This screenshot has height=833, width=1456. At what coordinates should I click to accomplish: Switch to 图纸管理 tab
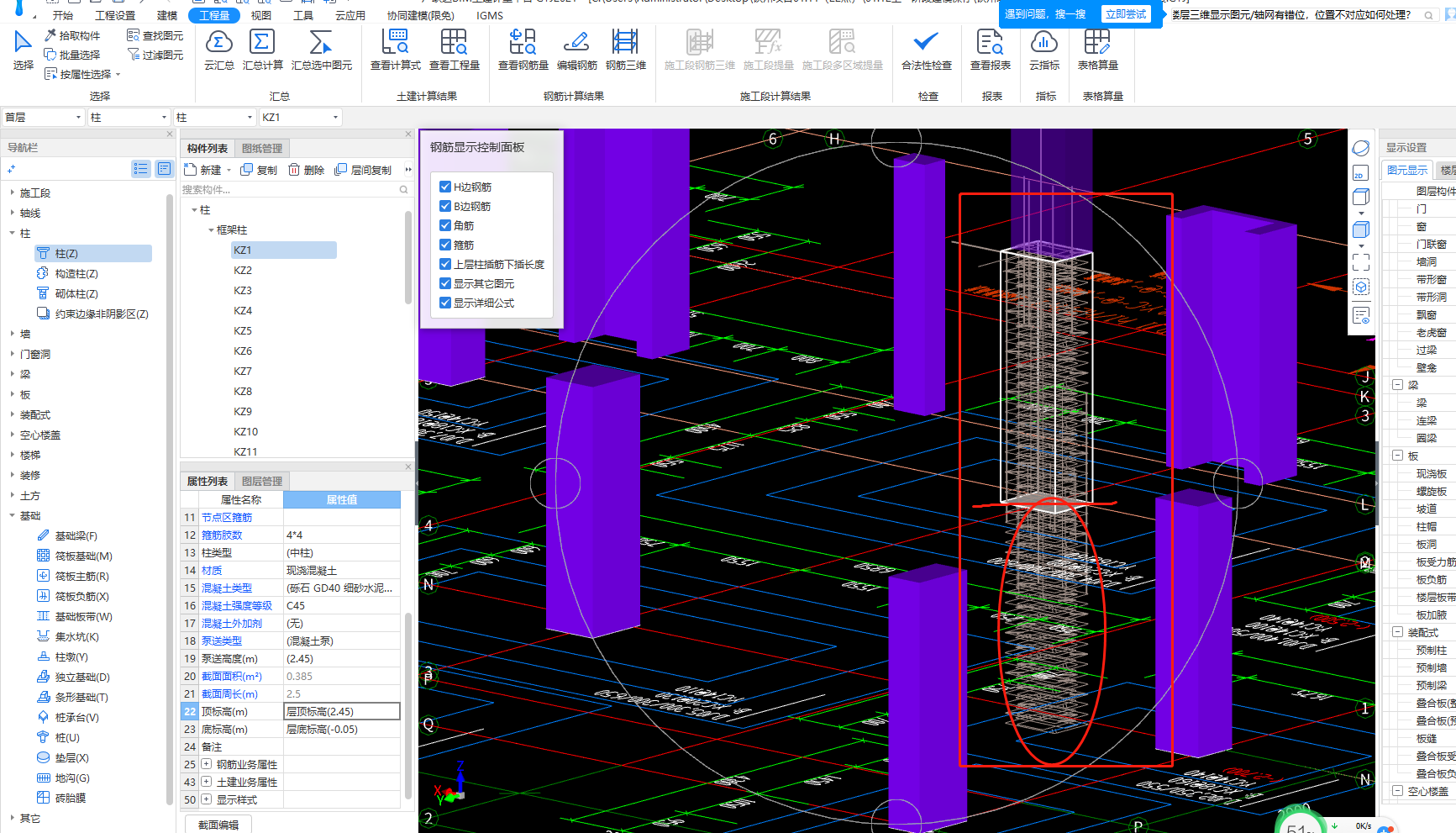(x=262, y=148)
